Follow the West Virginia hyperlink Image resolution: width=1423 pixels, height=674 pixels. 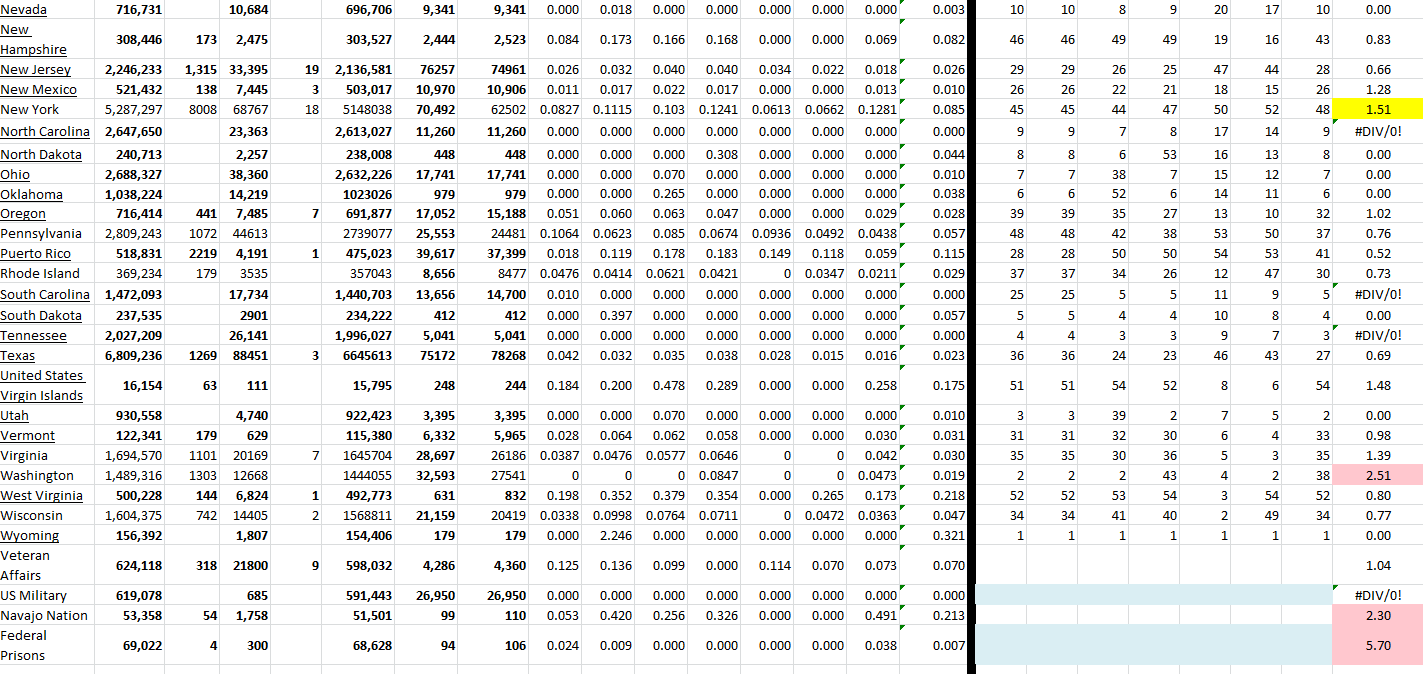(x=41, y=496)
